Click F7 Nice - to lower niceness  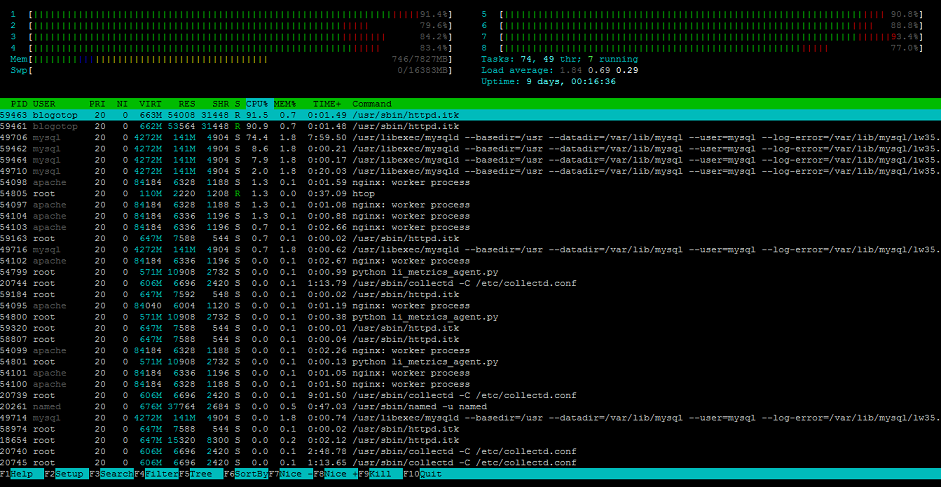(290, 474)
